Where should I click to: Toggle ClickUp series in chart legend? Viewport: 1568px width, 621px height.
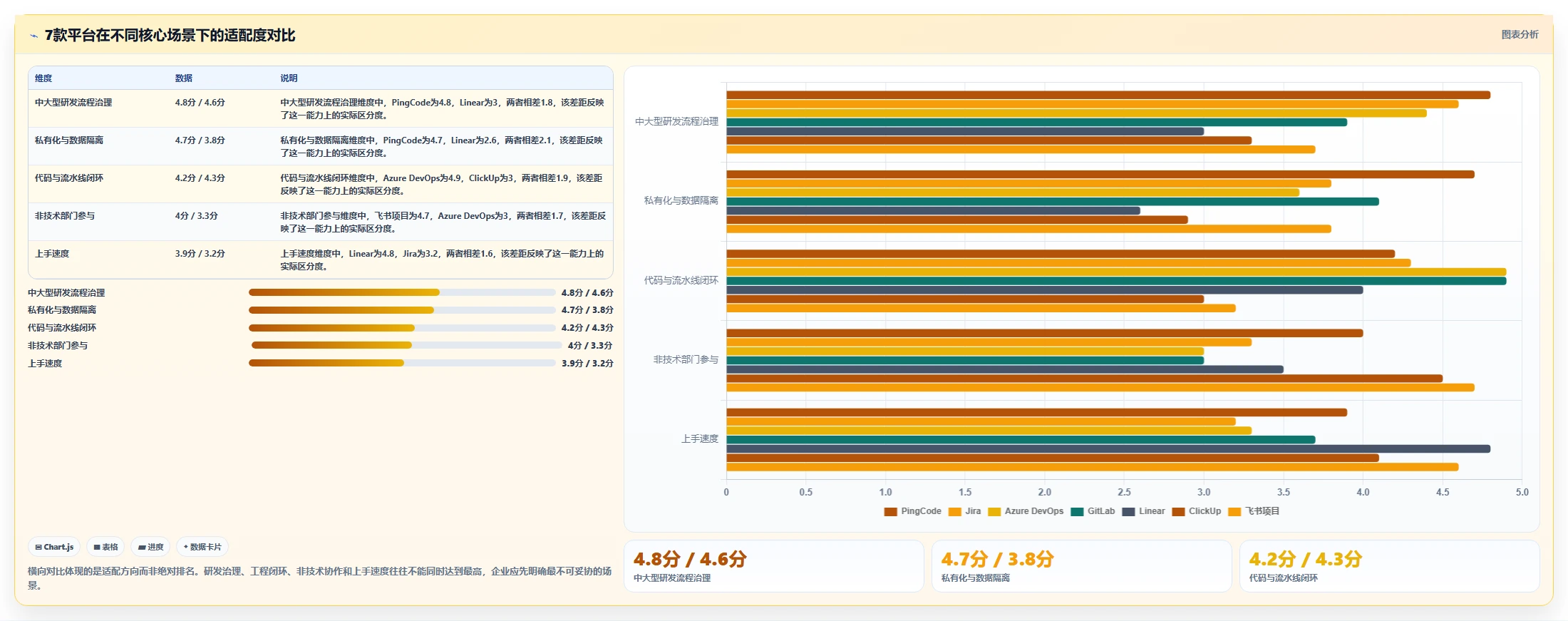tap(1197, 511)
